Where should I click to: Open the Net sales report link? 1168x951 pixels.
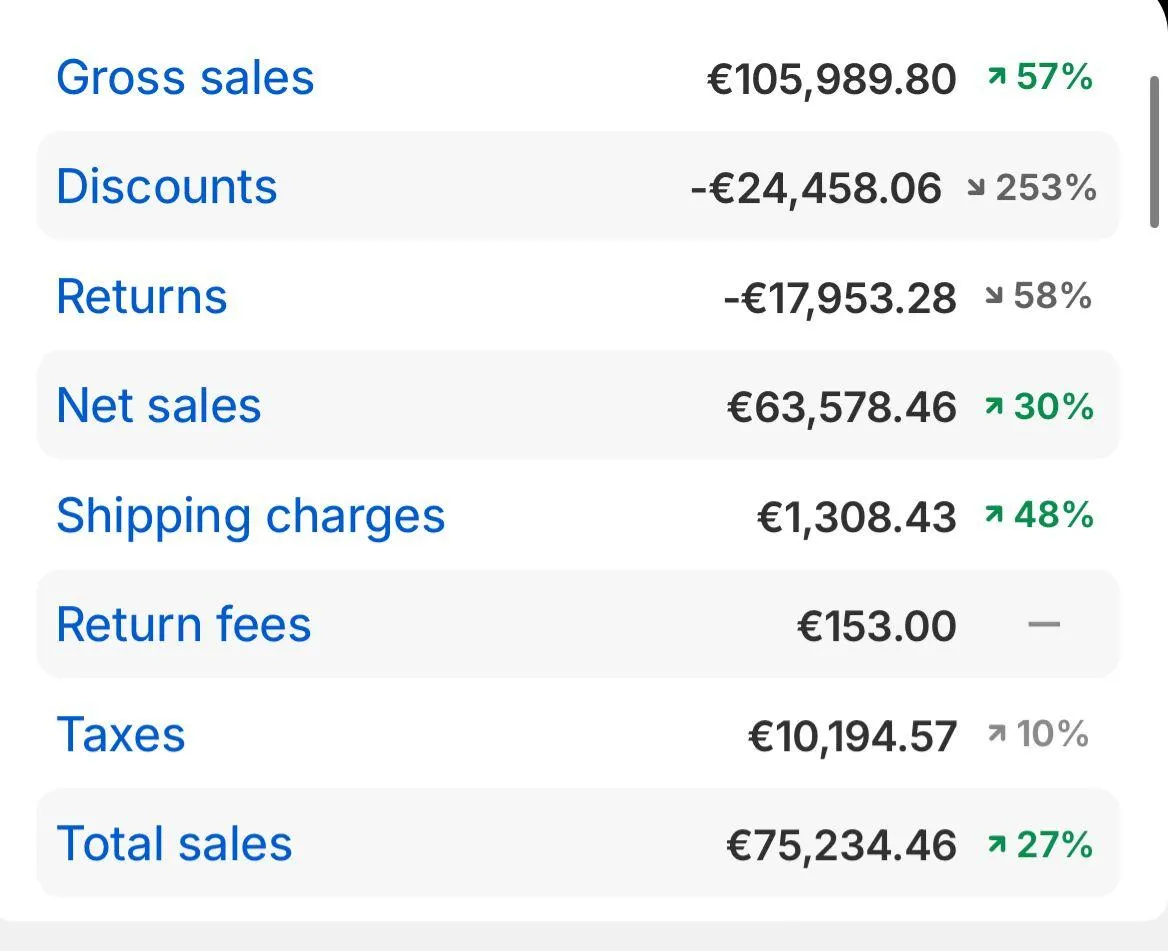tap(159, 406)
